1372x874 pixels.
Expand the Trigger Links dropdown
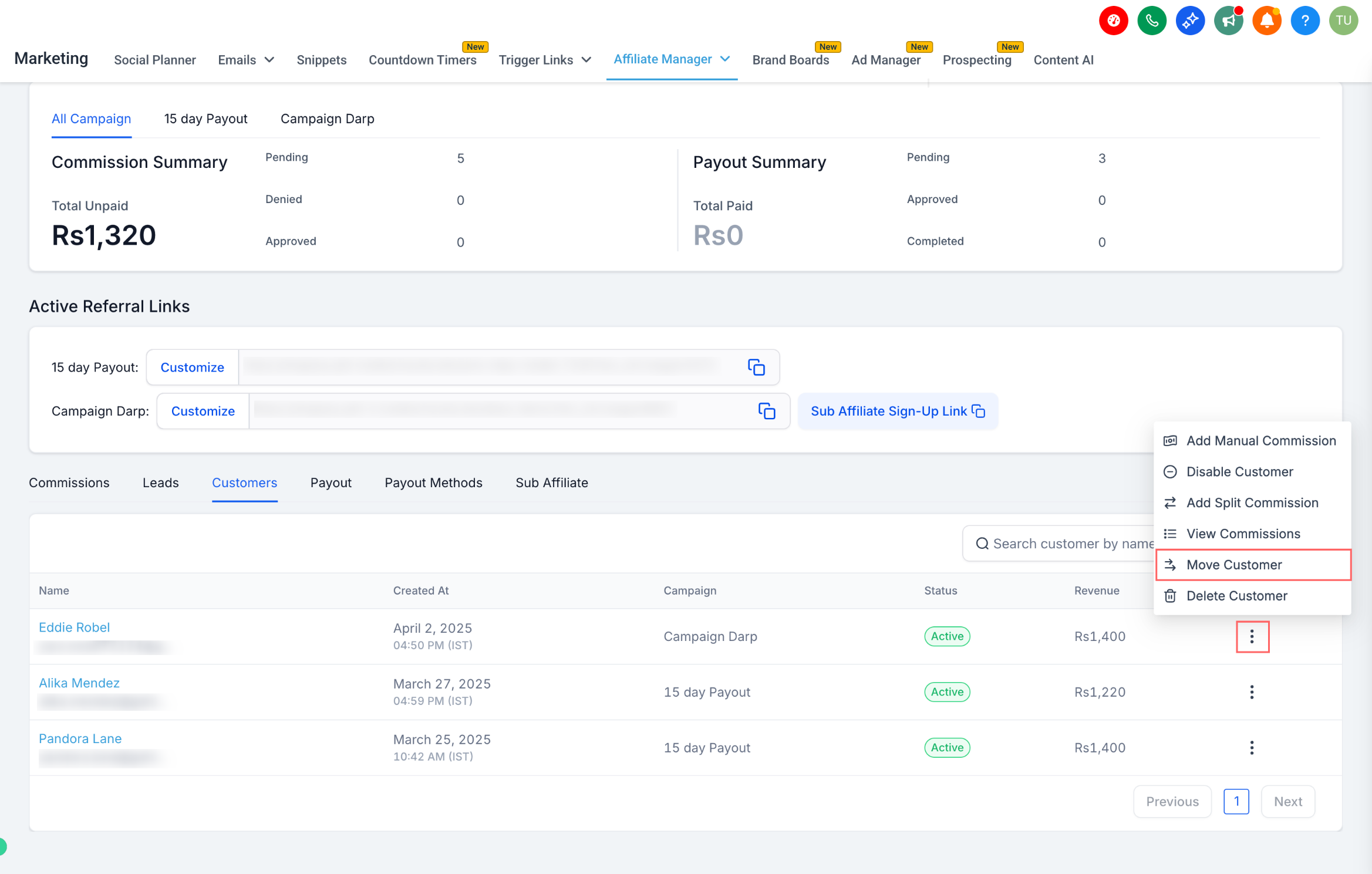545,60
